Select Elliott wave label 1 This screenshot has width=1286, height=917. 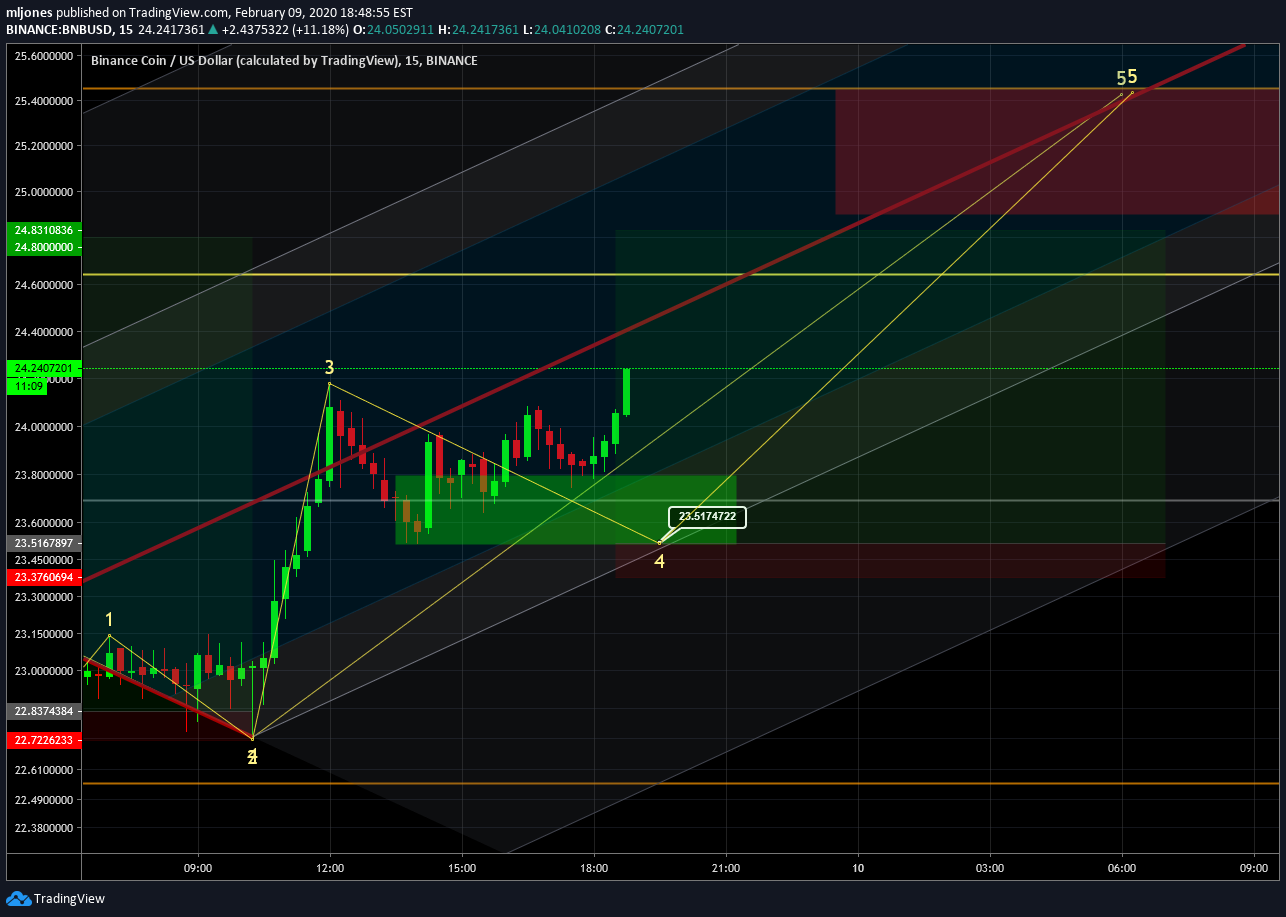pyautogui.click(x=109, y=619)
